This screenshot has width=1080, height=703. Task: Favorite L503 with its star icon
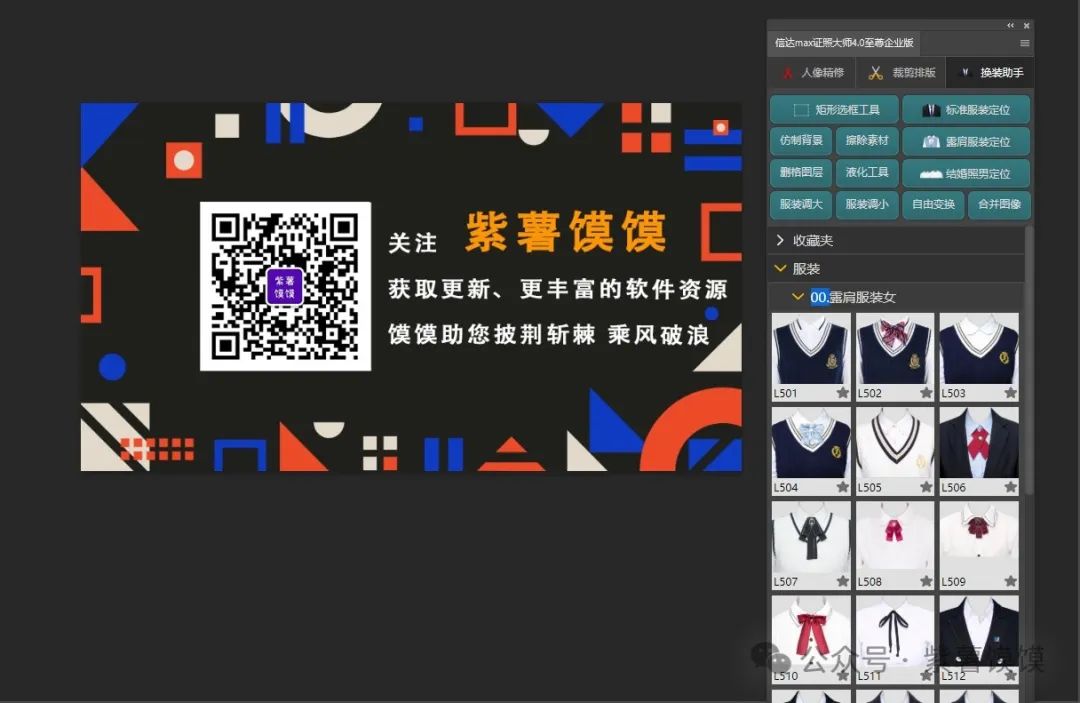click(x=1010, y=392)
